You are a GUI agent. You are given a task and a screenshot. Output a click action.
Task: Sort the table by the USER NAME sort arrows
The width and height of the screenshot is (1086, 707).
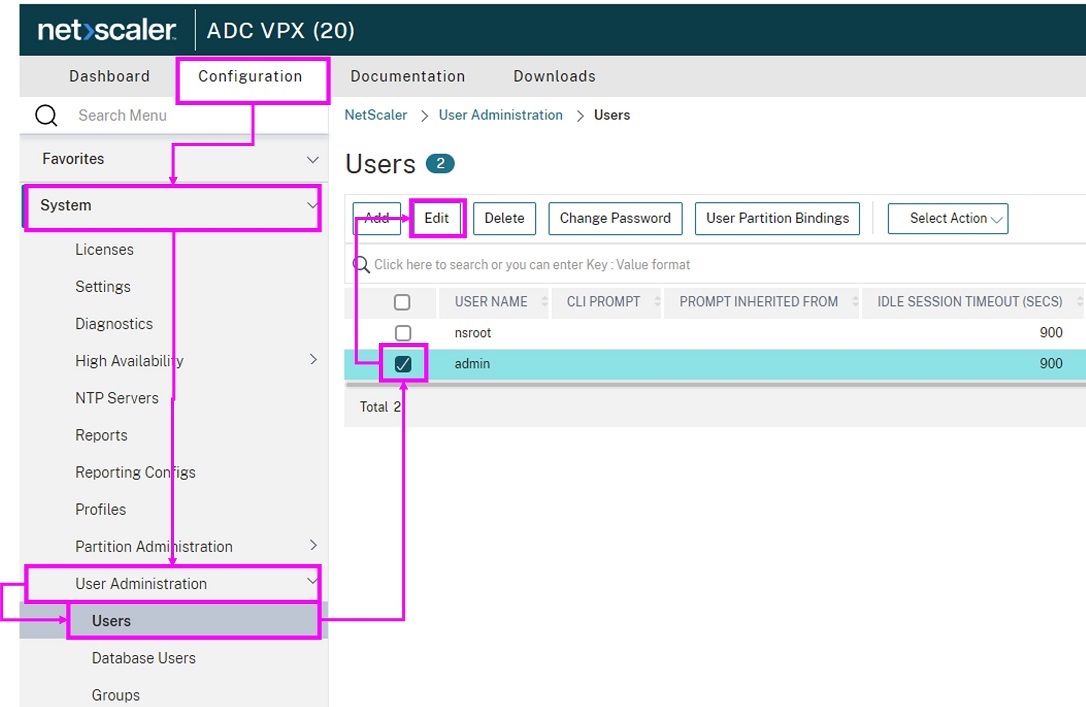(545, 302)
